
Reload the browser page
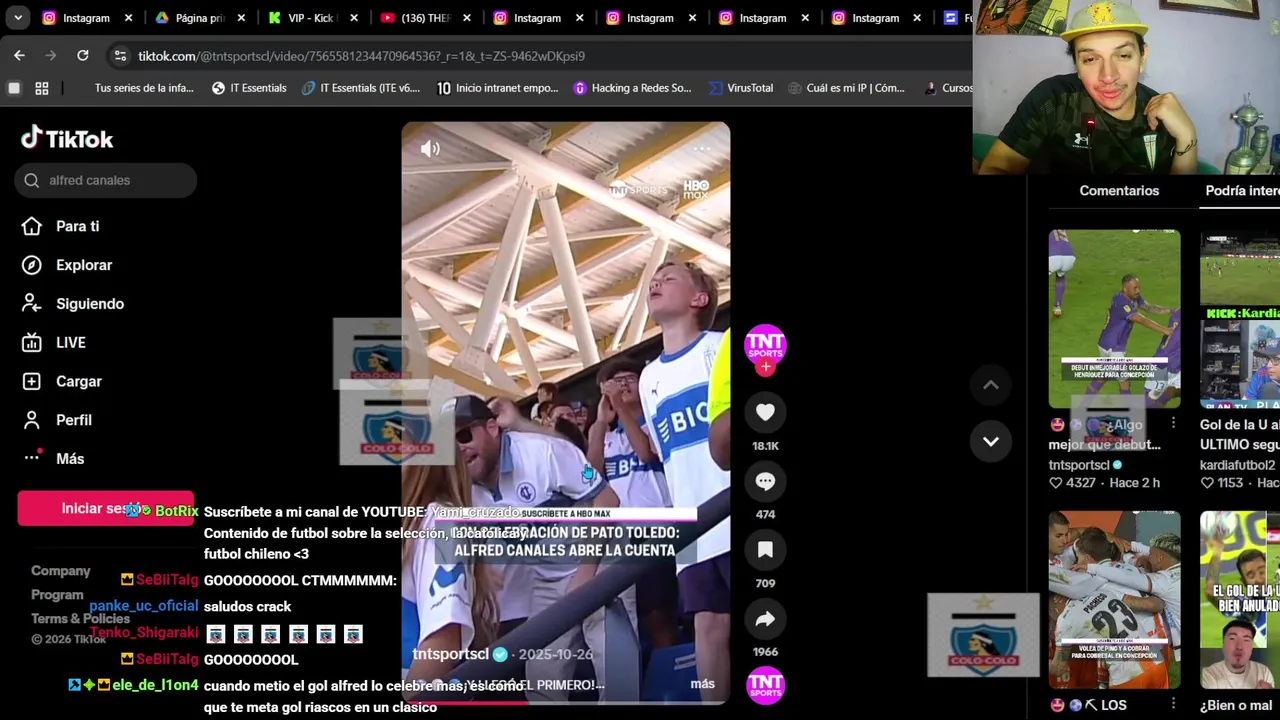83,56
